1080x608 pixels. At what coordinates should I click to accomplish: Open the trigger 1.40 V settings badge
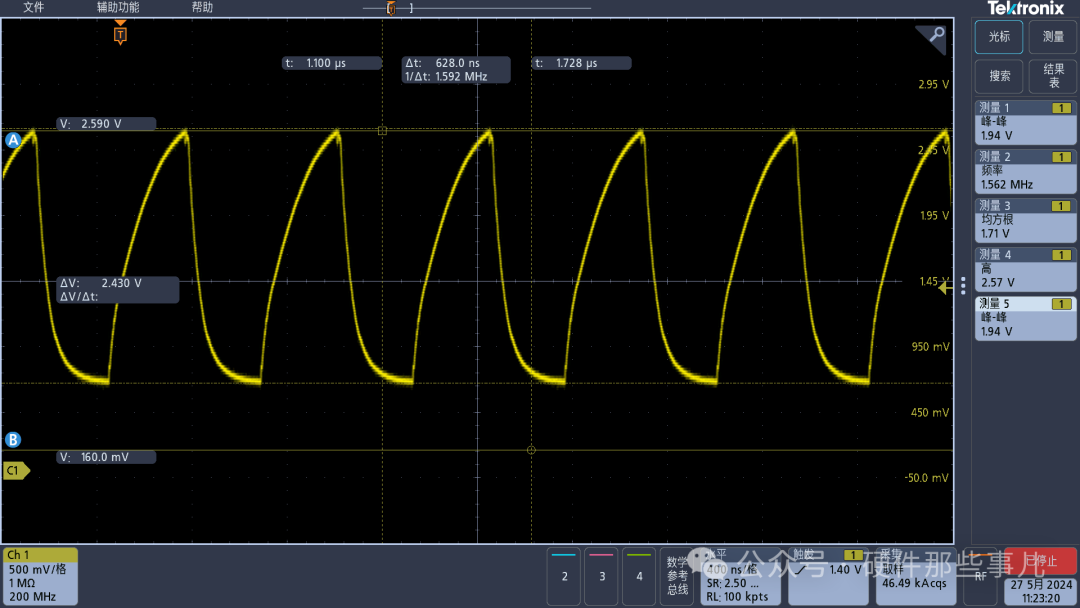(x=827, y=576)
